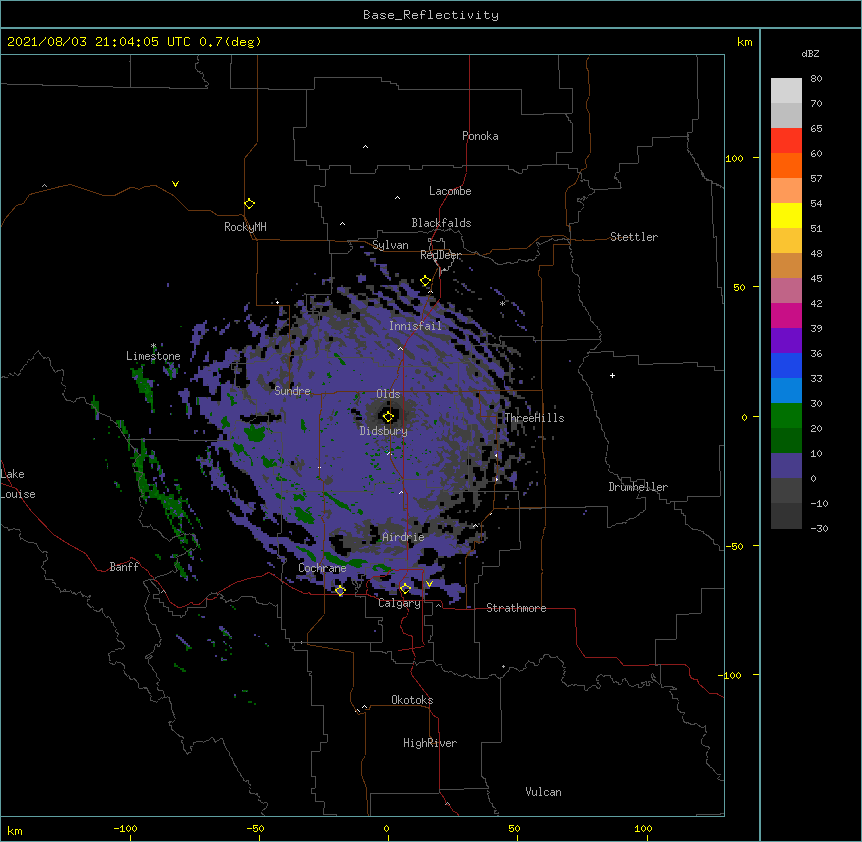Click the Lake Louise label

point(18,484)
